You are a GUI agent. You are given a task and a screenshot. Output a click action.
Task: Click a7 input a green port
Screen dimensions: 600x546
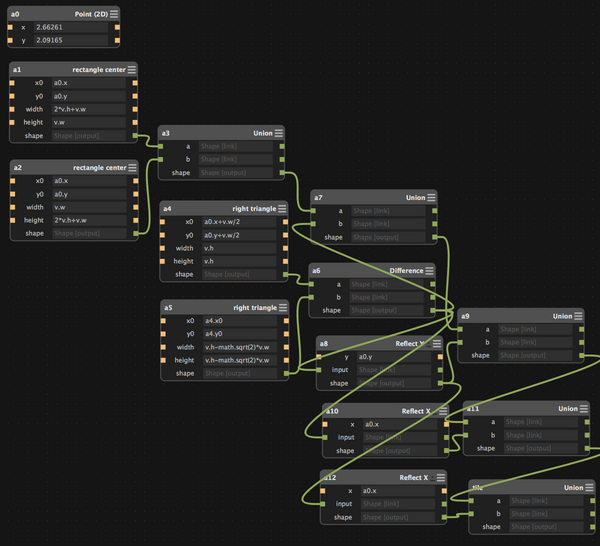pos(313,211)
